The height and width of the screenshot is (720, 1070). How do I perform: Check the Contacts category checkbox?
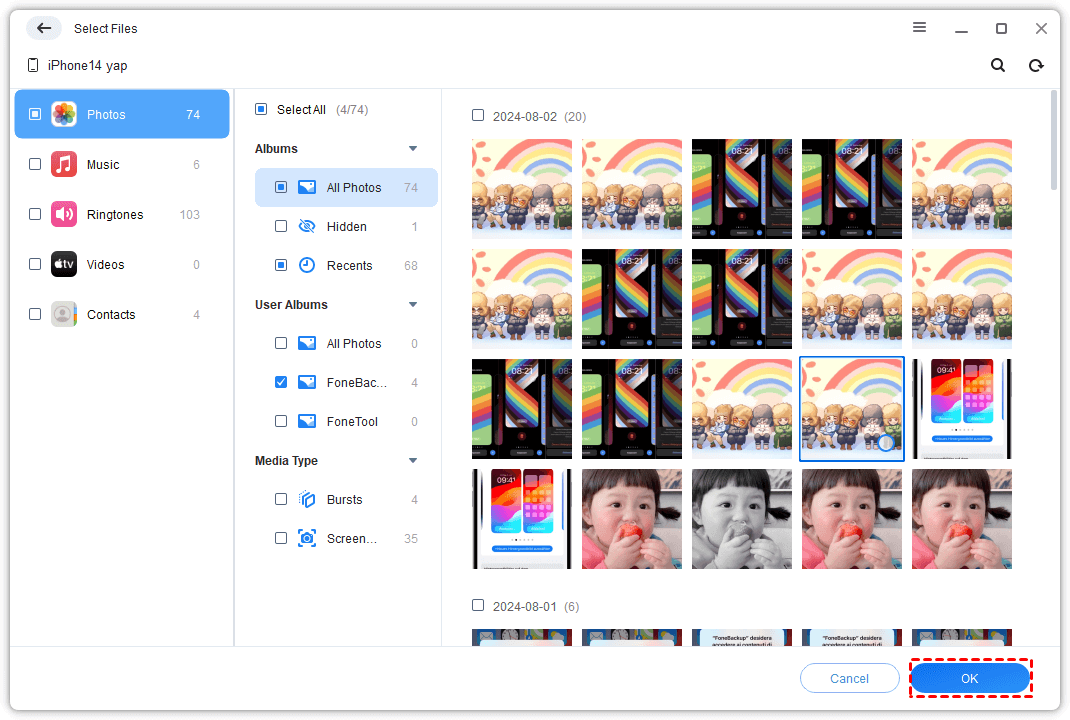[35, 314]
